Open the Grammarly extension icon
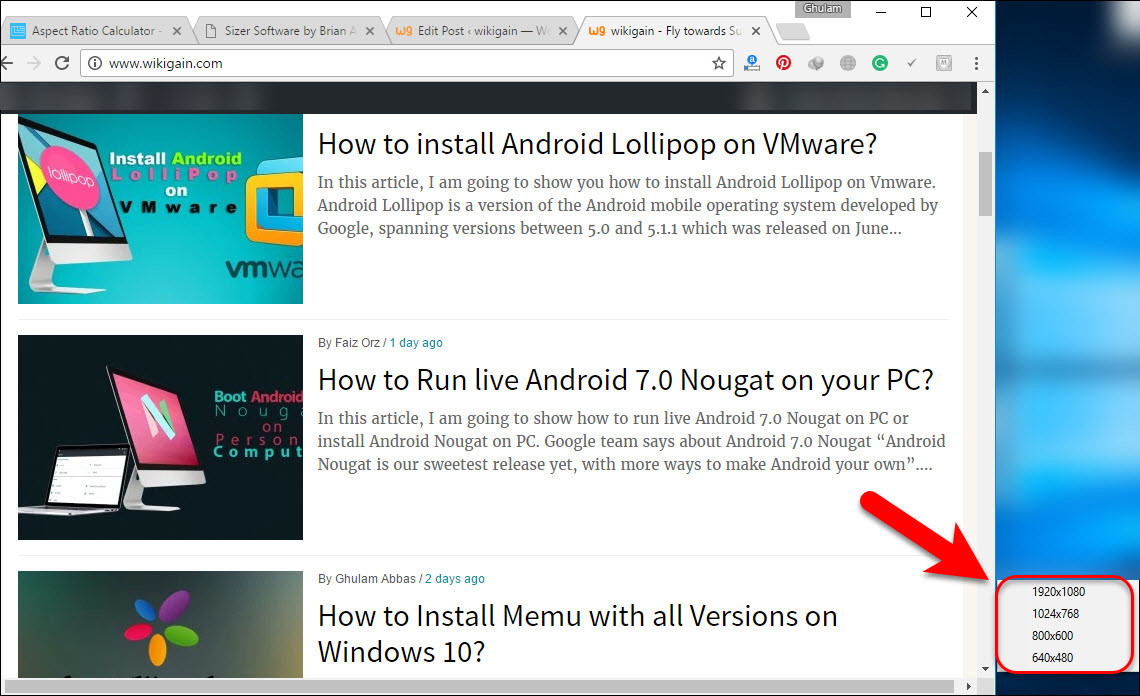 tap(880, 63)
